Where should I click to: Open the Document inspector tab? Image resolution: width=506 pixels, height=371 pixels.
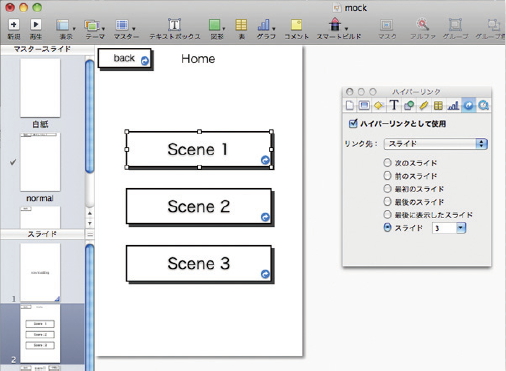(x=349, y=106)
